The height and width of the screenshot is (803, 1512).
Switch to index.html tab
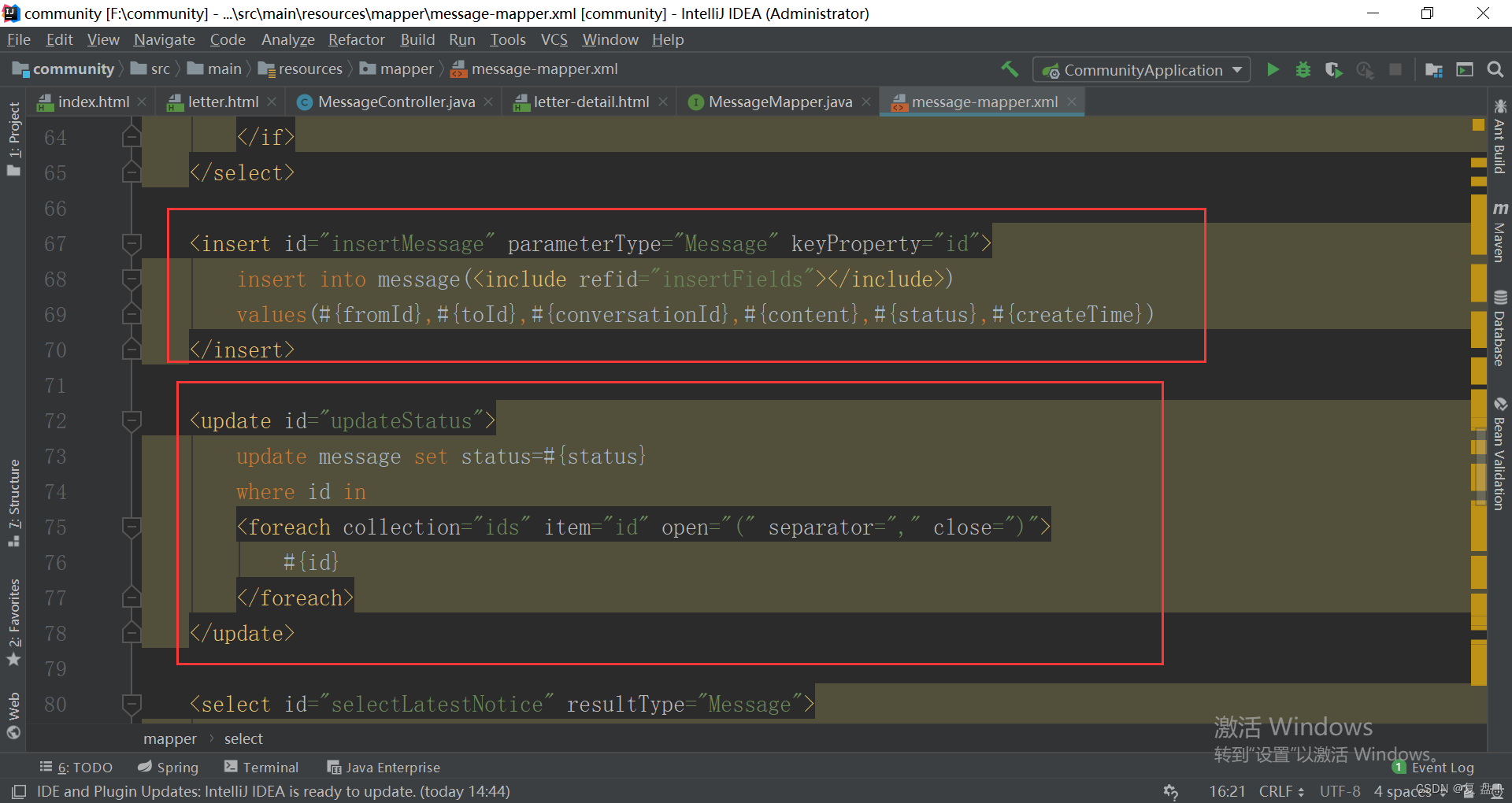pyautogui.click(x=93, y=102)
